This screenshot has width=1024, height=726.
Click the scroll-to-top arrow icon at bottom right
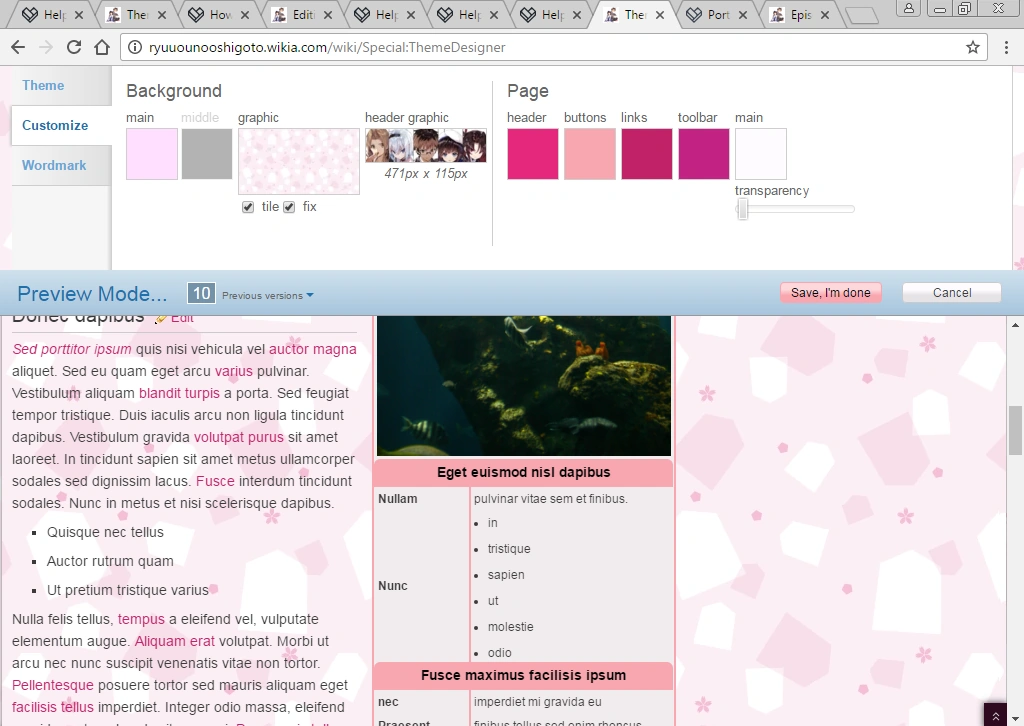pos(995,714)
